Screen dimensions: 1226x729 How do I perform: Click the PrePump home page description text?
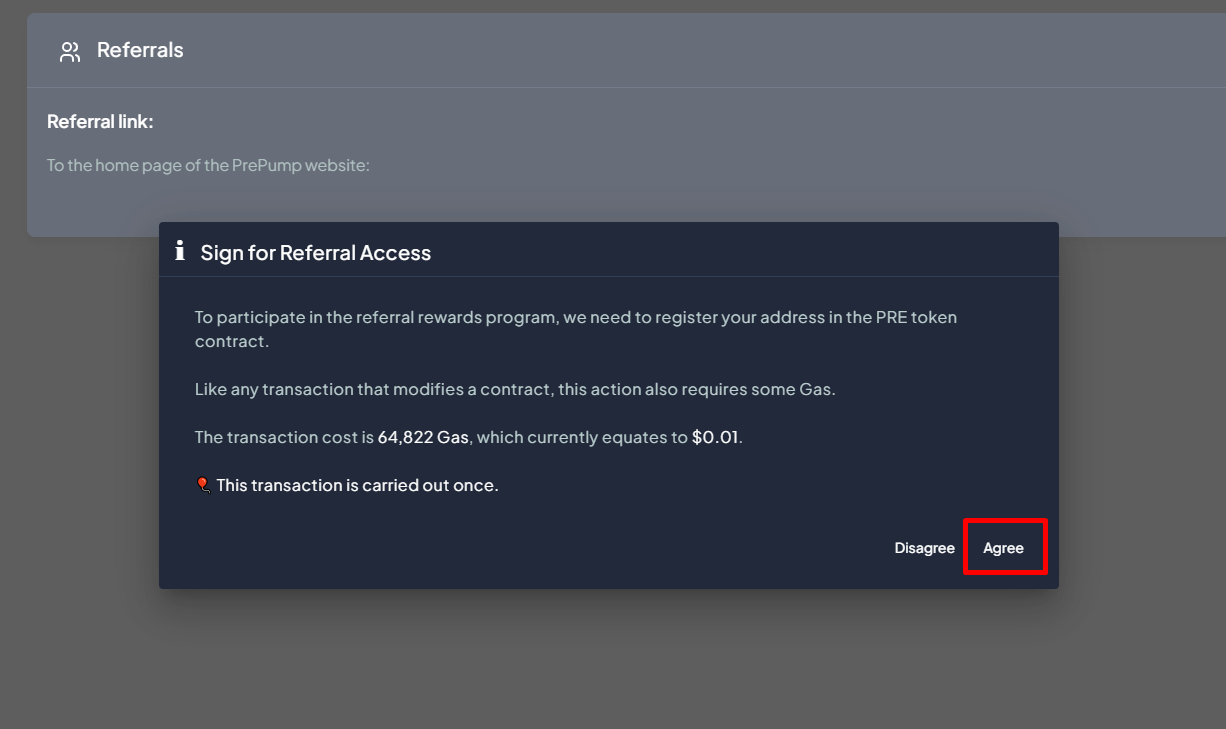[x=208, y=165]
